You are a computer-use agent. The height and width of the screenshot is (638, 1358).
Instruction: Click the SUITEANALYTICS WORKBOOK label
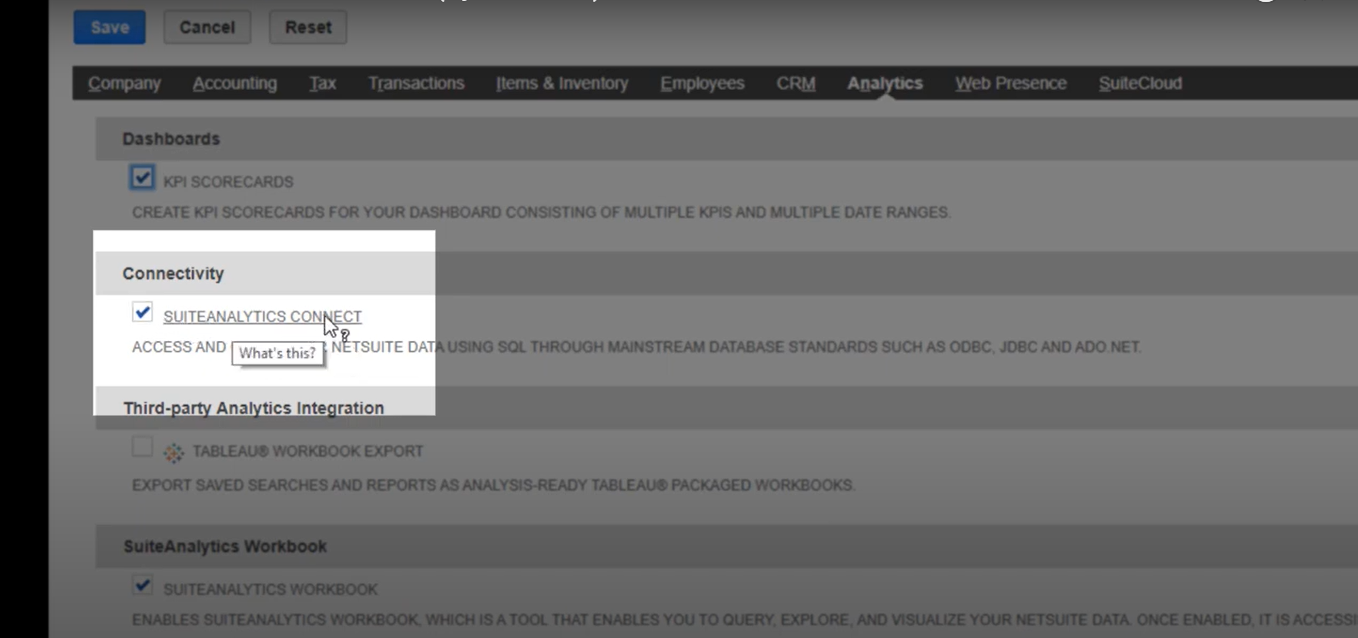pos(270,589)
